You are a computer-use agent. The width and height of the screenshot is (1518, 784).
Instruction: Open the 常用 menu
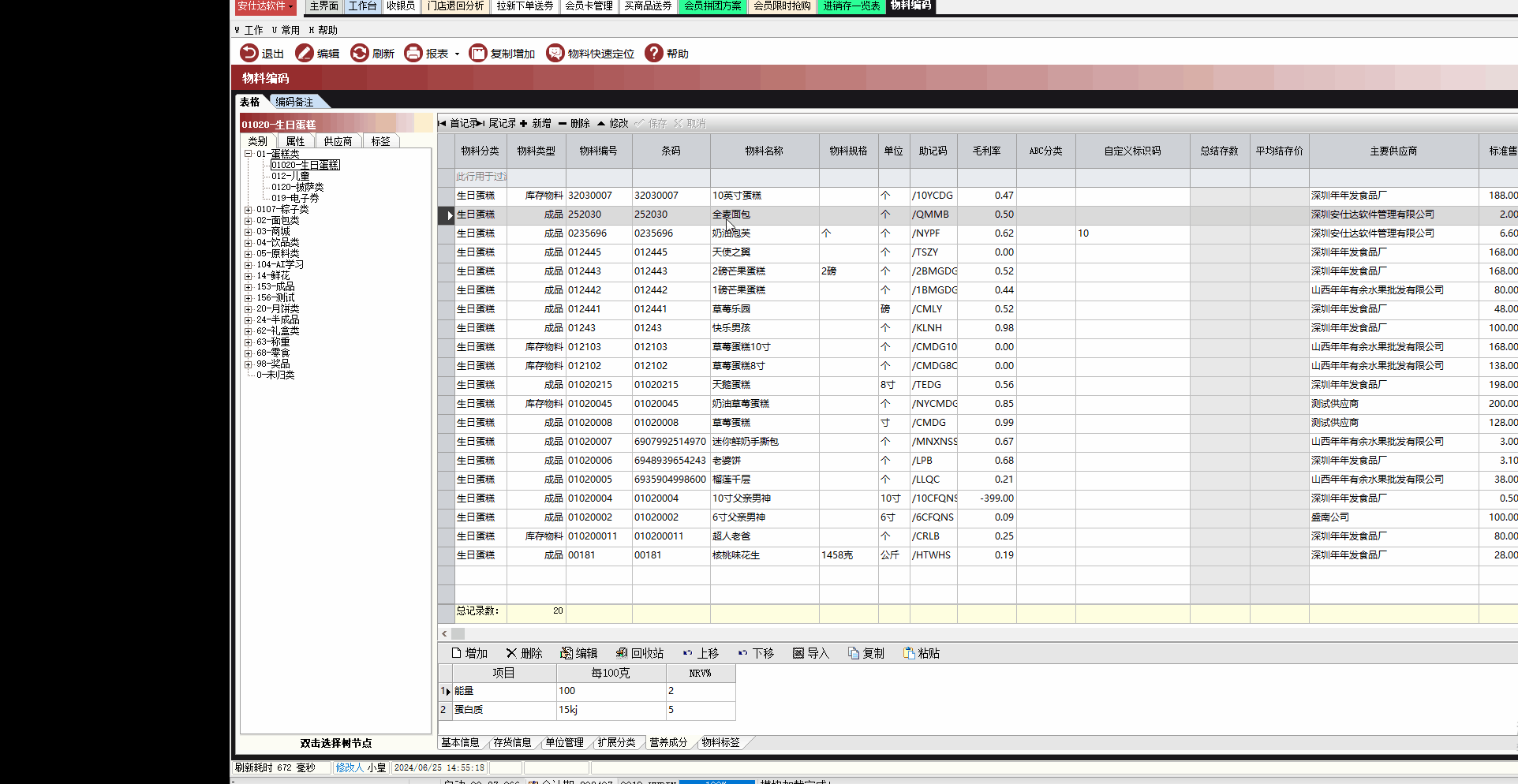pyautogui.click(x=286, y=30)
